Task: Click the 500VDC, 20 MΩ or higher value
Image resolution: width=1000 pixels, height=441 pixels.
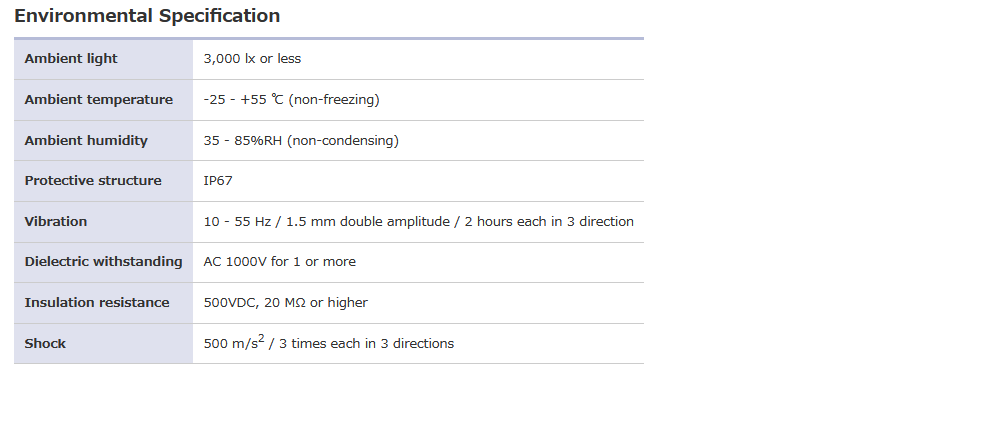Action: tap(285, 303)
